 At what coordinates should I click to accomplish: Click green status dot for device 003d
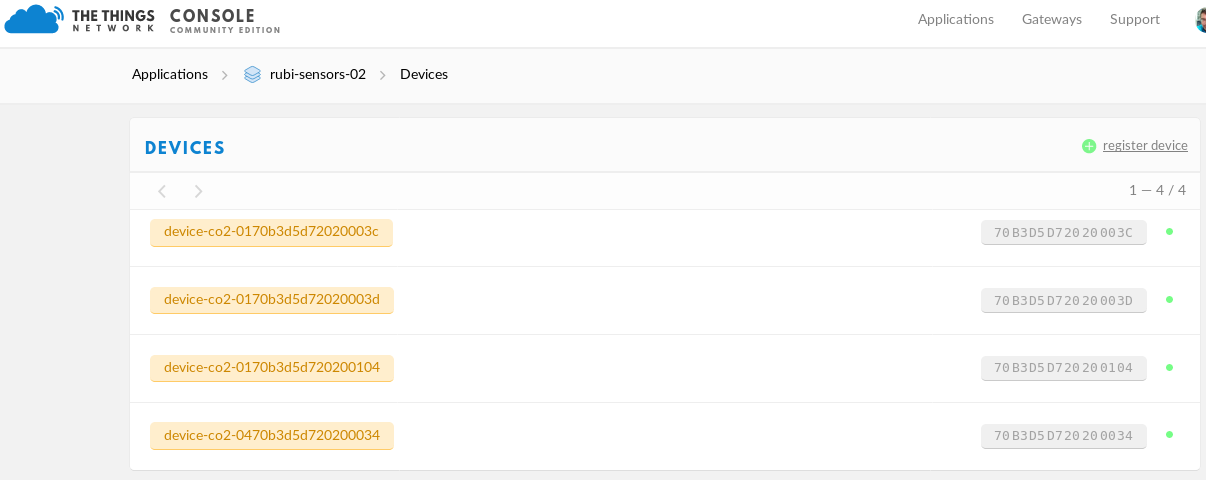[1169, 299]
